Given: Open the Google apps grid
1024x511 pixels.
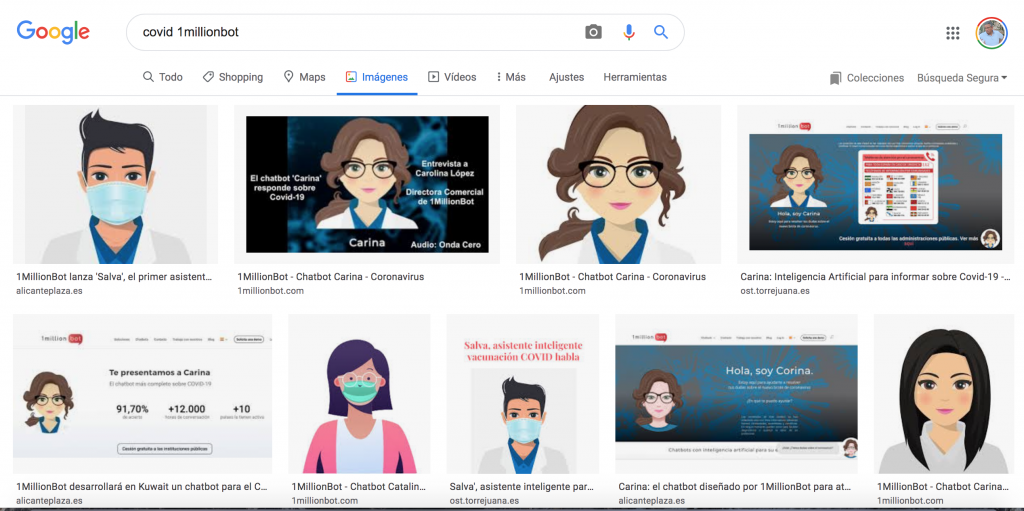Looking at the screenshot, I should click(x=953, y=33).
